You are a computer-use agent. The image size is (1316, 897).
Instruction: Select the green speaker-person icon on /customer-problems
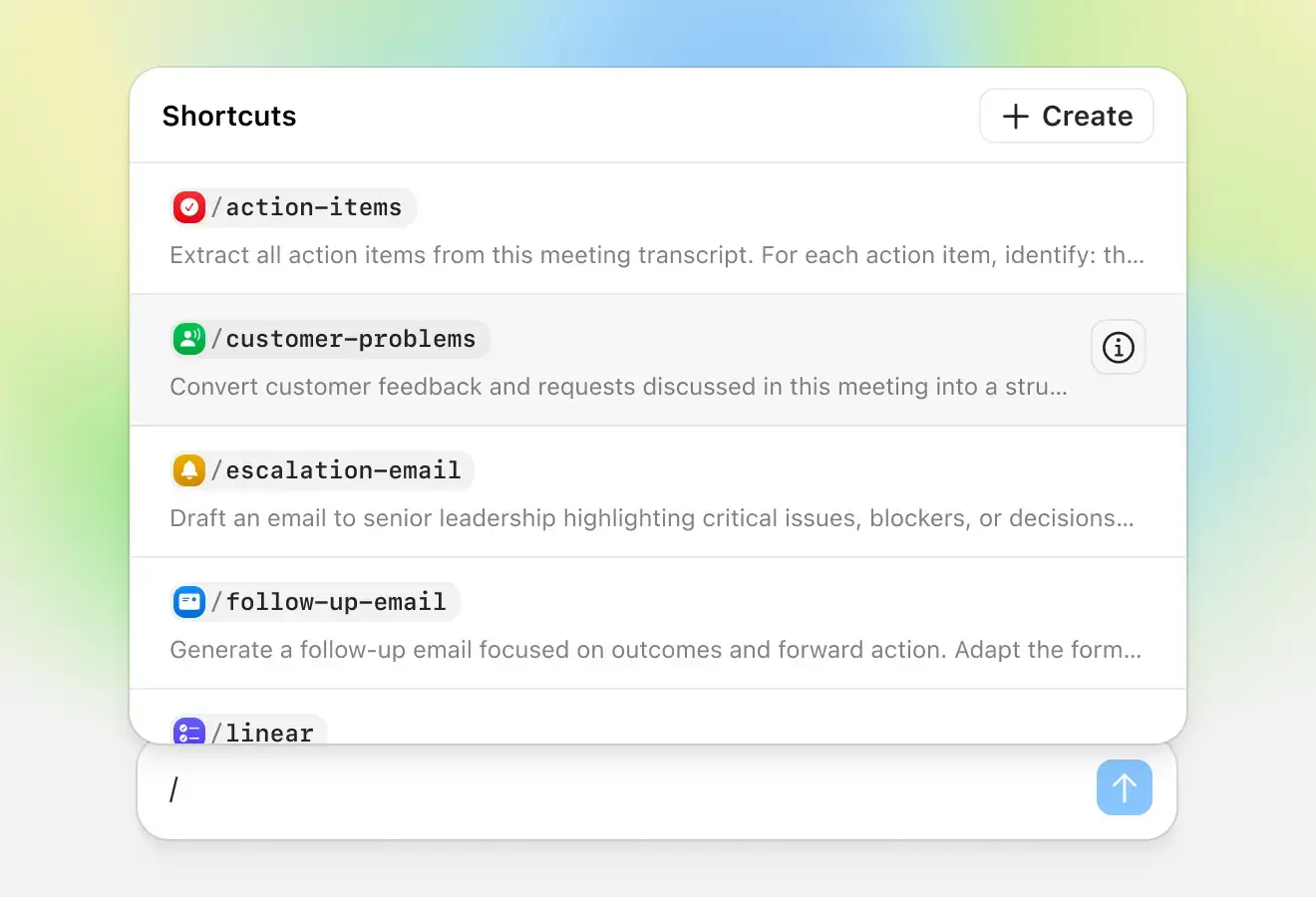(189, 338)
